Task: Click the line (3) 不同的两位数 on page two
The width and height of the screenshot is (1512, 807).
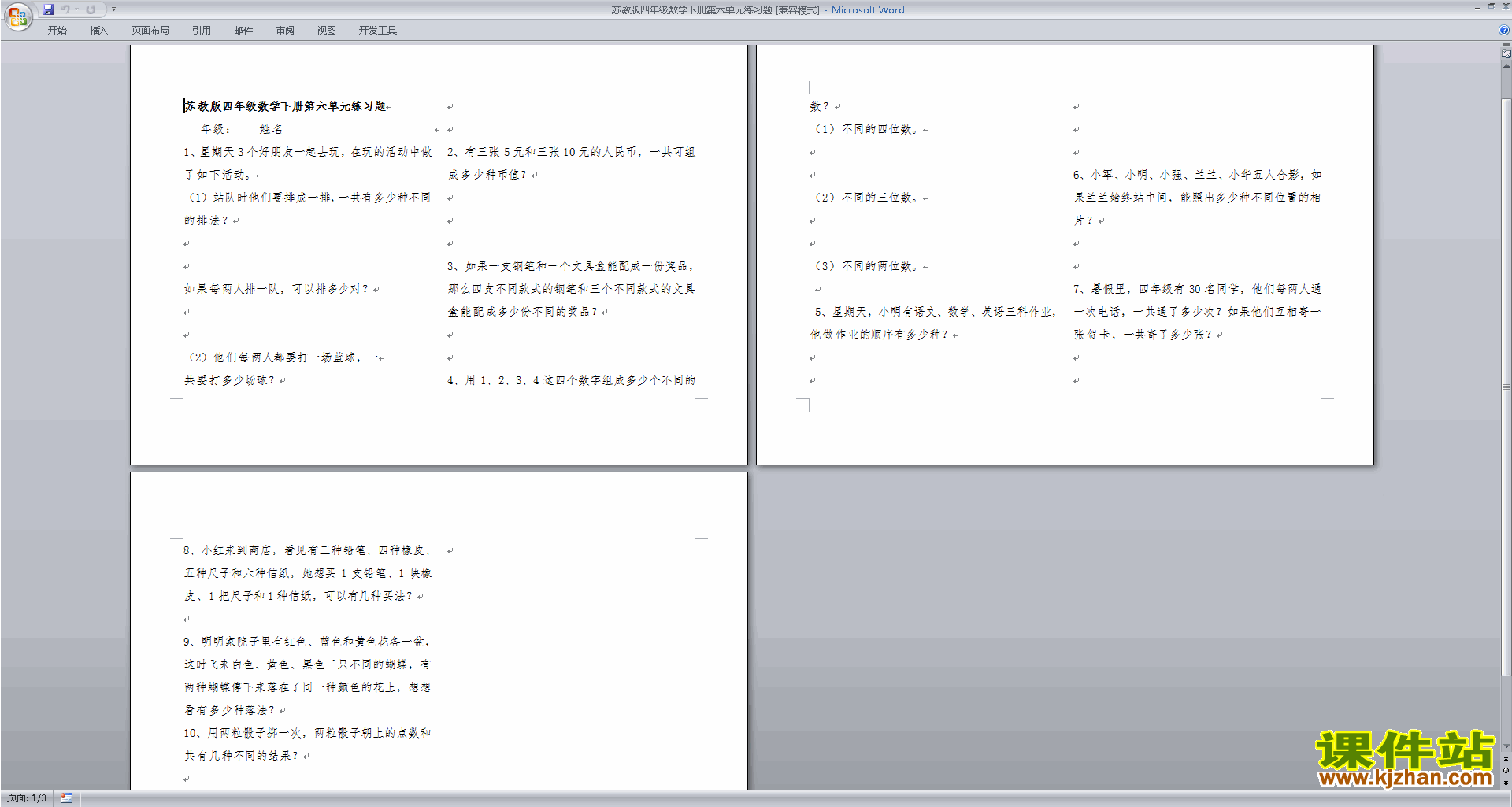Action: click(x=865, y=266)
